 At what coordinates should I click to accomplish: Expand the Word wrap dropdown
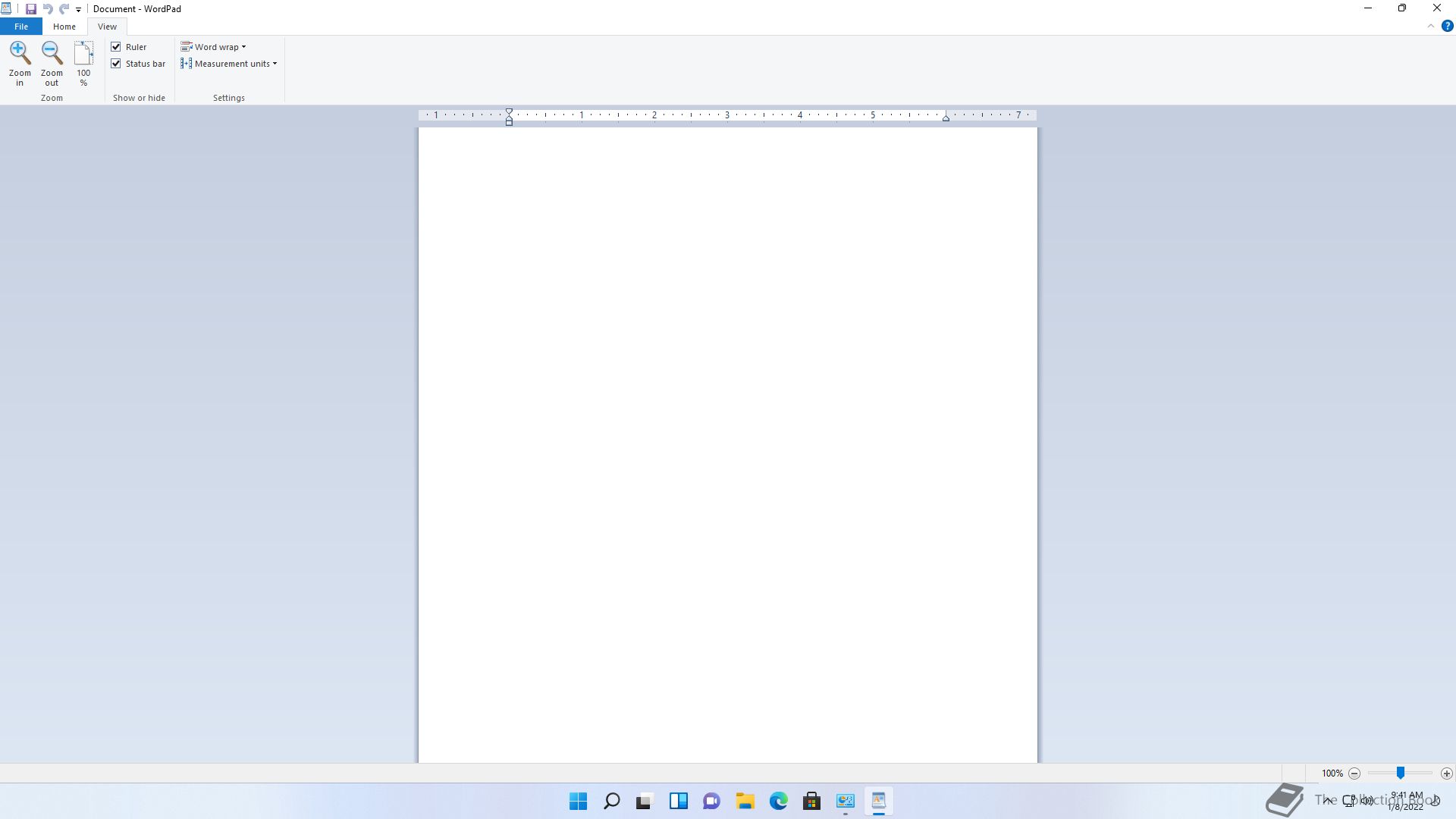click(x=214, y=47)
